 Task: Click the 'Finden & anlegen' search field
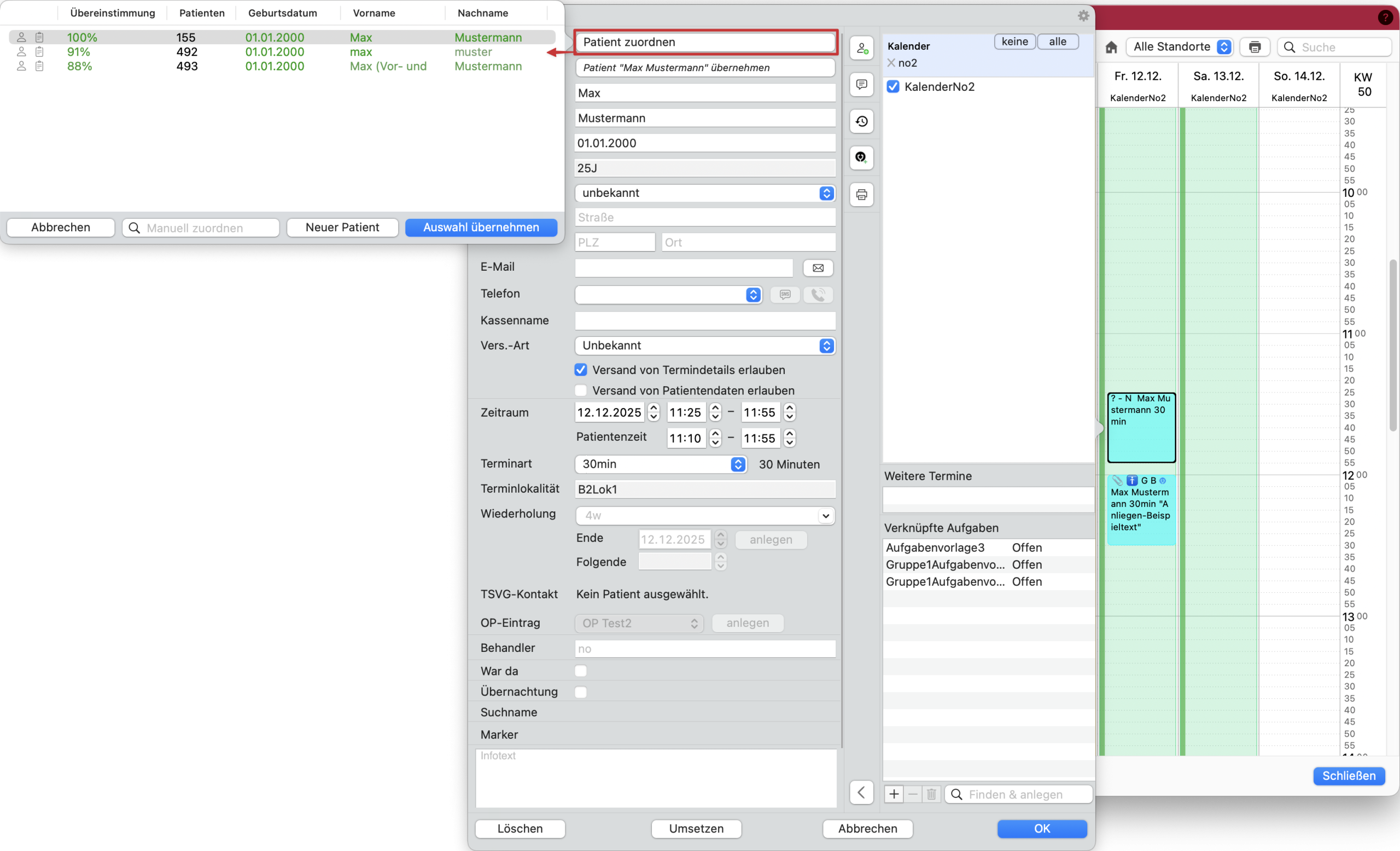click(x=1017, y=794)
